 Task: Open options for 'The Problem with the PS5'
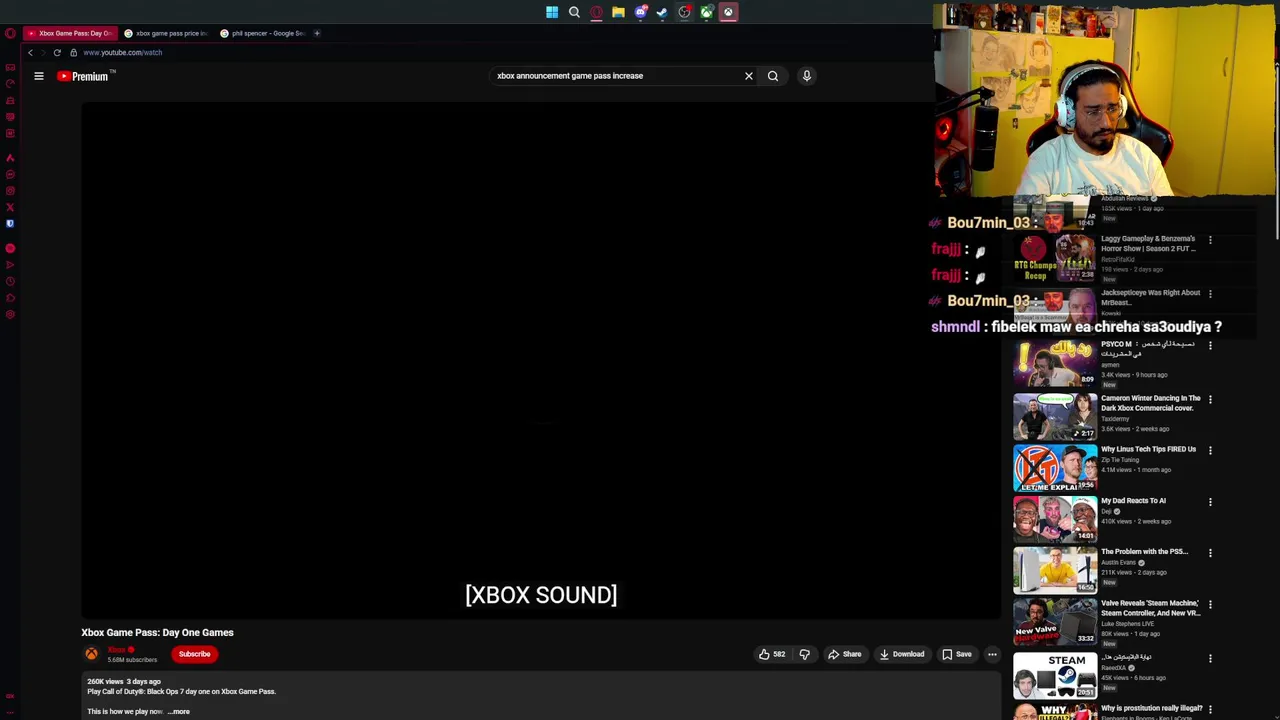[1210, 553]
